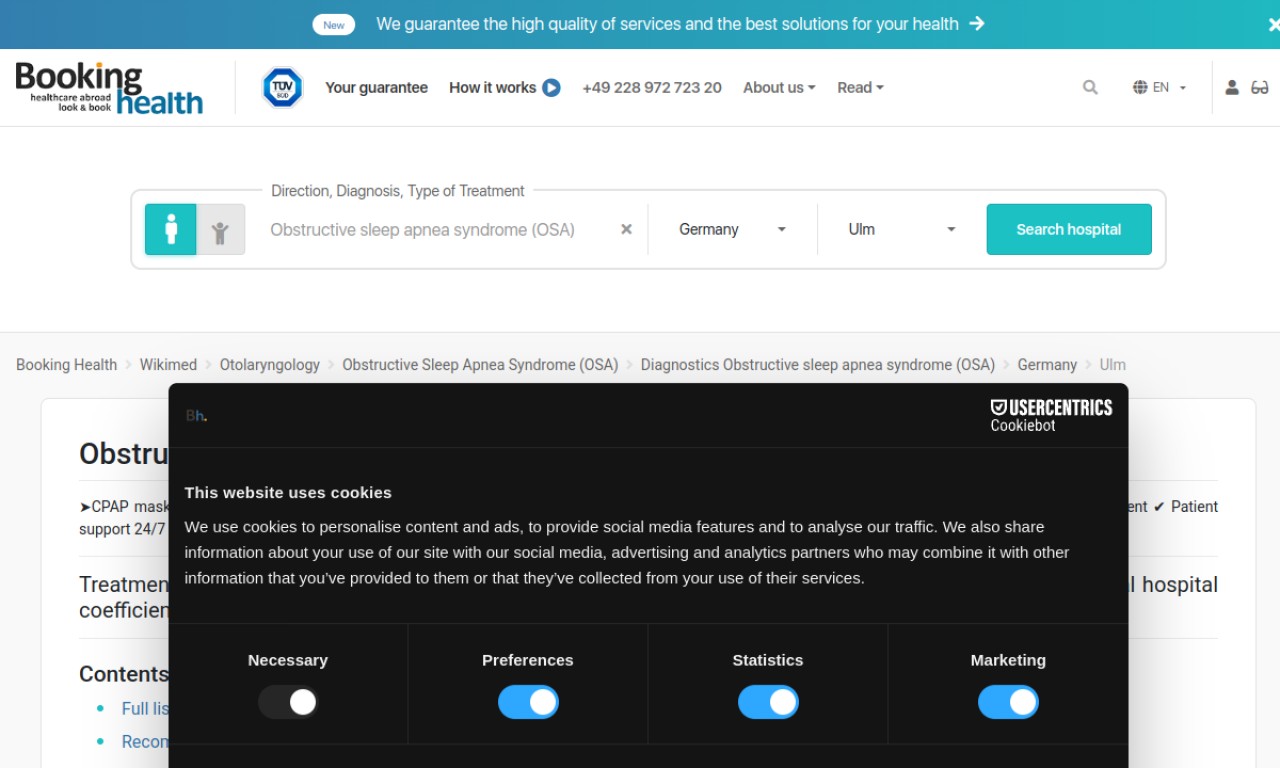
Task: Play the How it works video icon
Action: coord(551,88)
